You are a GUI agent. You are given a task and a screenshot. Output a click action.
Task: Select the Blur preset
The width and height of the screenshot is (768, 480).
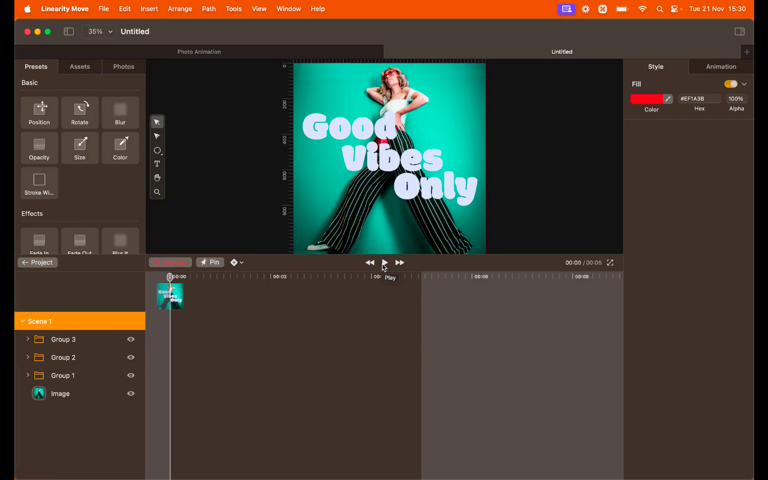[120, 113]
